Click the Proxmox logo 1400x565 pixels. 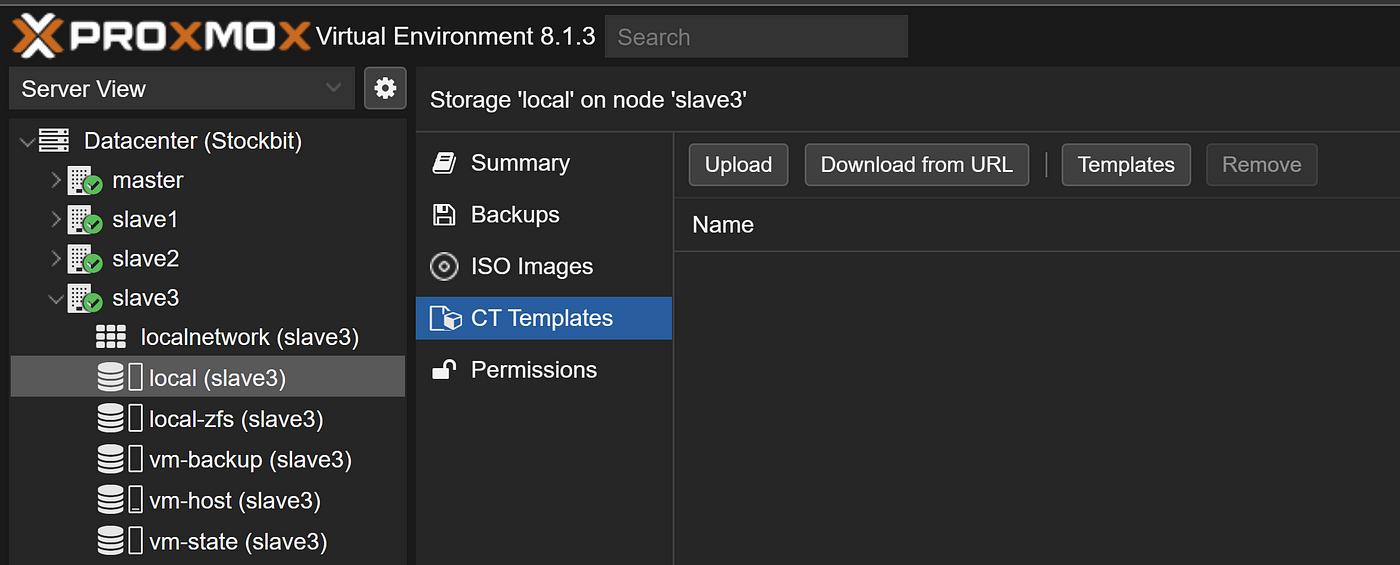[x=161, y=37]
